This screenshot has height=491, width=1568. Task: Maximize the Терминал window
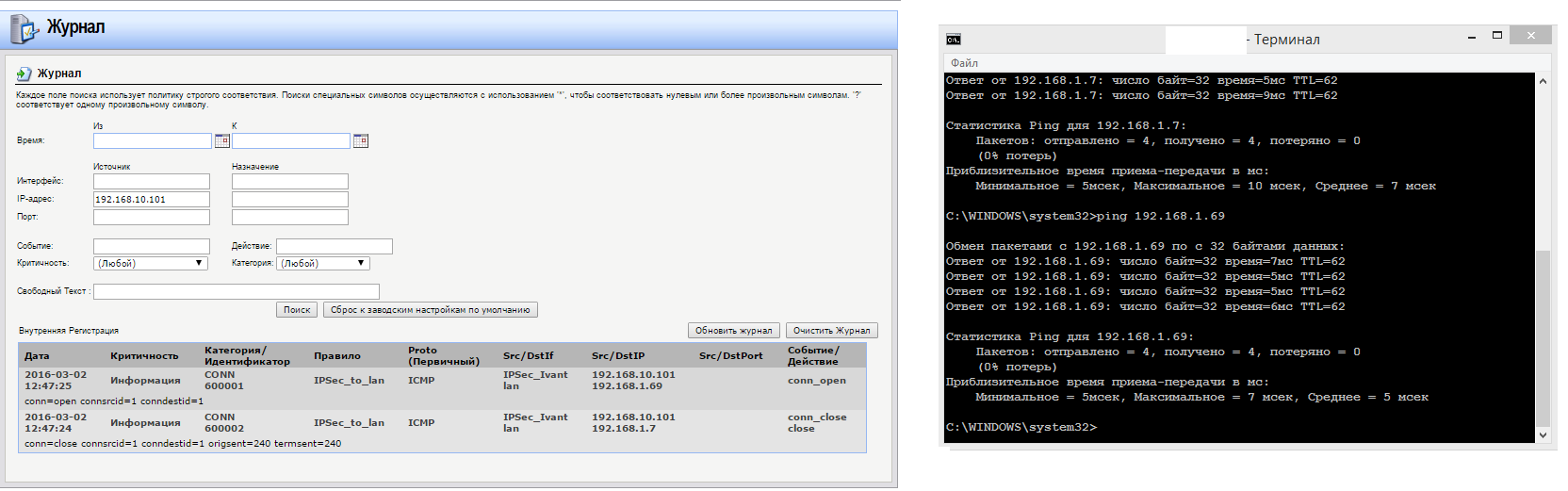pyautogui.click(x=1496, y=36)
